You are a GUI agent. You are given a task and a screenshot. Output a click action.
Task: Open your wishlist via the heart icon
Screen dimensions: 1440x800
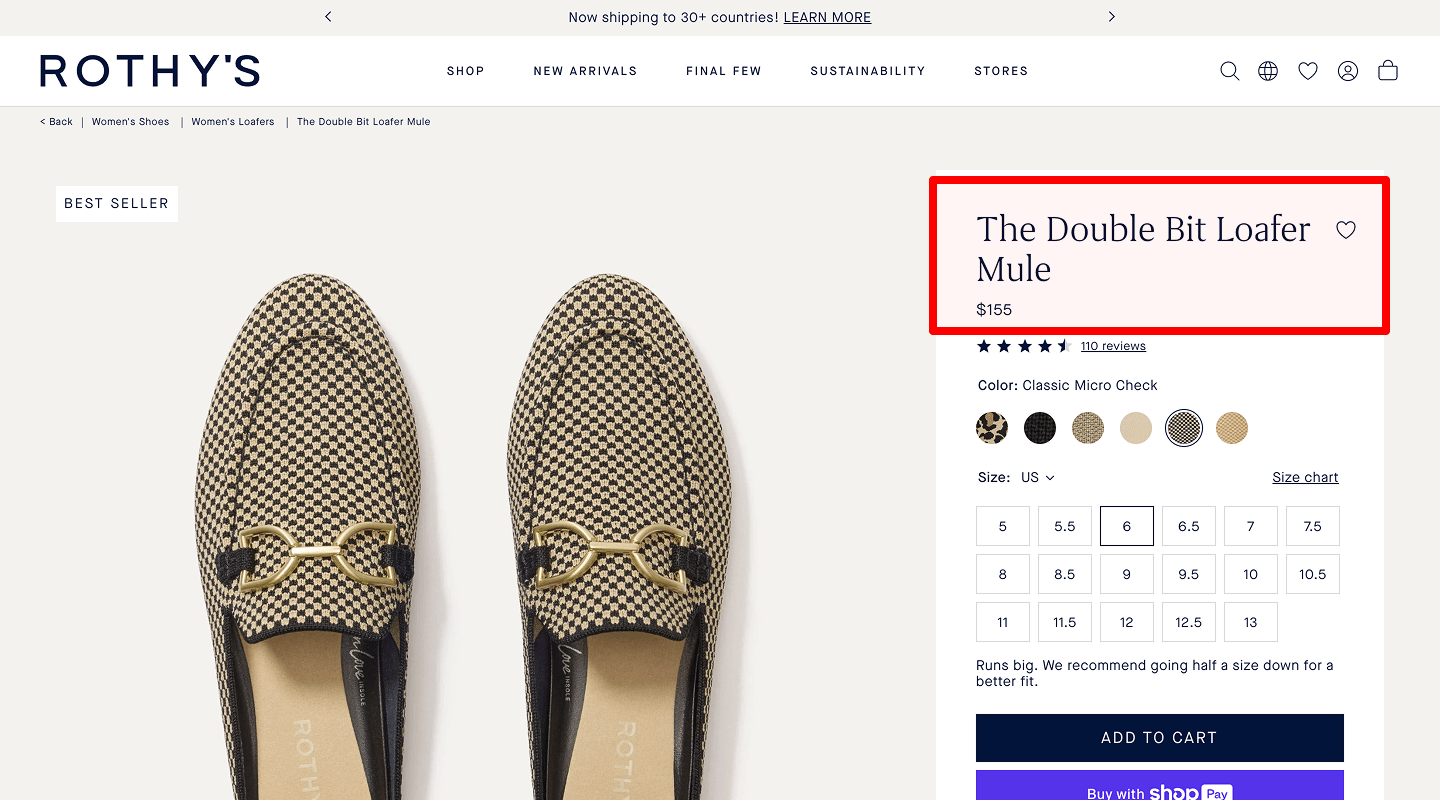tap(1307, 70)
